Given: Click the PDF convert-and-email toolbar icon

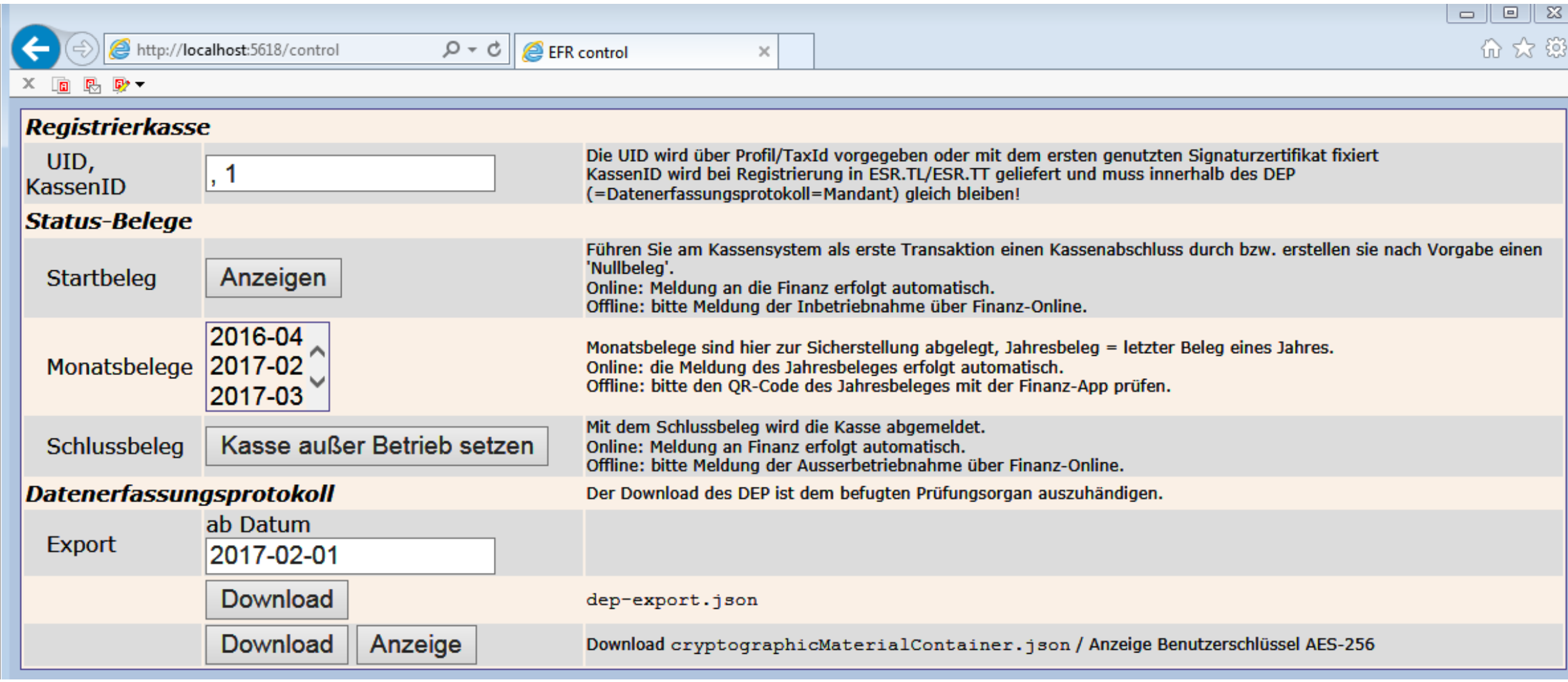Looking at the screenshot, I should click(x=92, y=85).
